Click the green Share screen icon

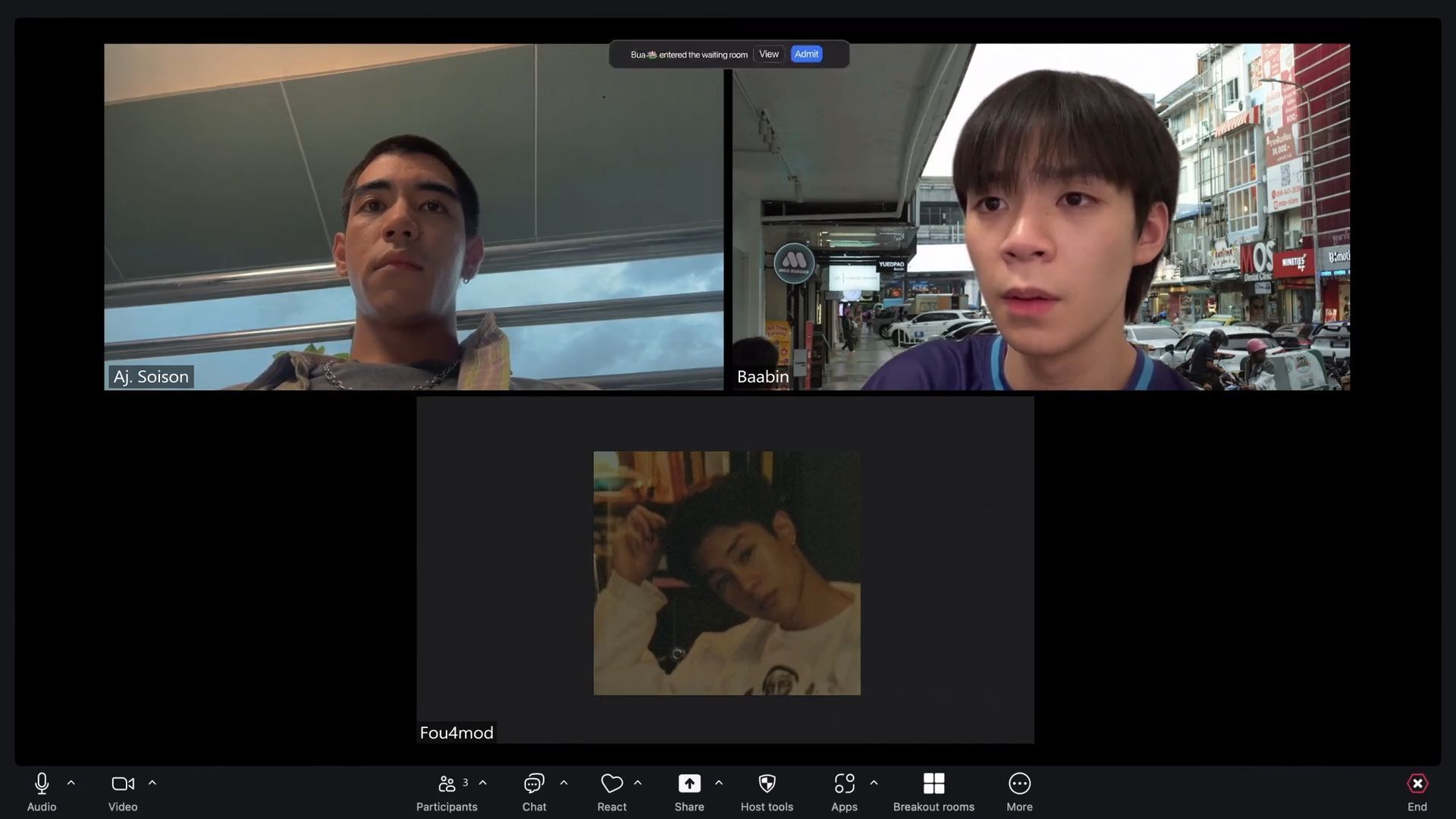(689, 783)
